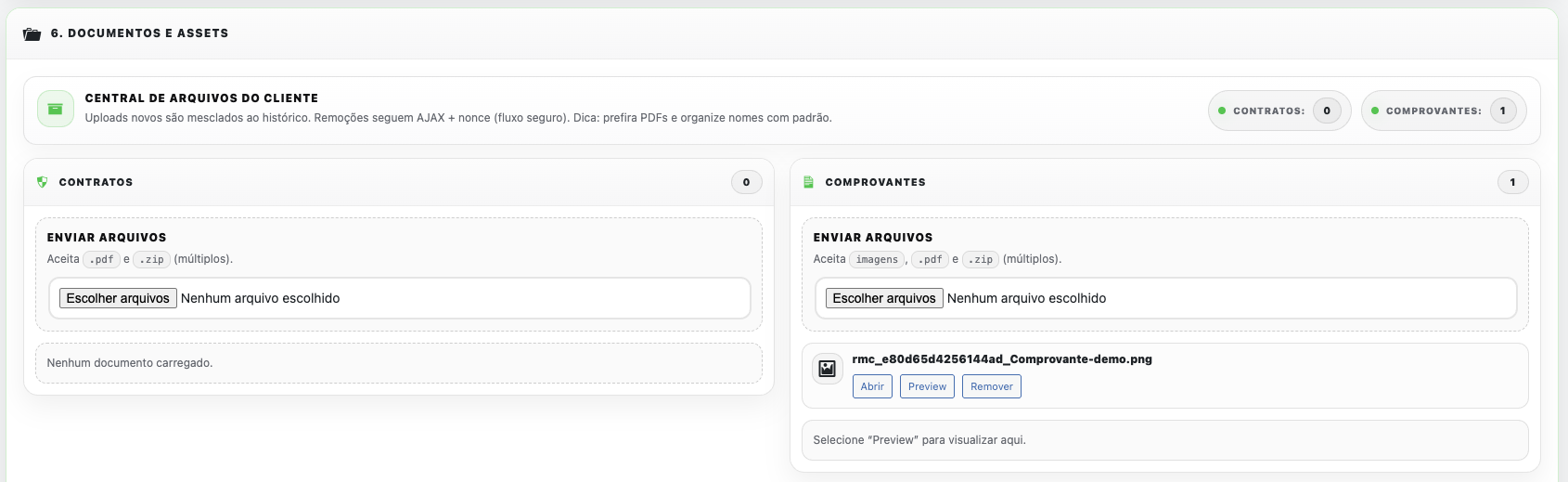The image size is (1568, 482).
Task: Click the green dot in top Contratos pill
Action: tap(1222, 111)
